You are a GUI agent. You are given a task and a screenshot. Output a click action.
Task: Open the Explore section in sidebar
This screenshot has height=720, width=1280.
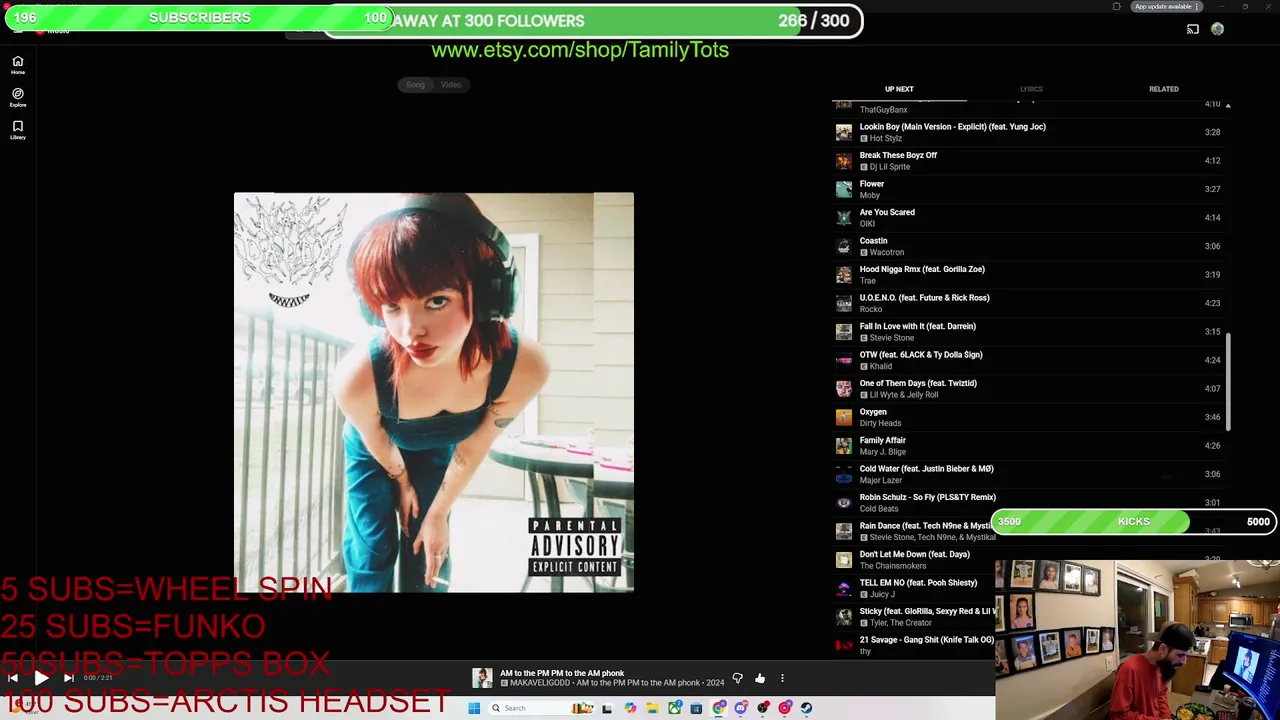[x=18, y=97]
